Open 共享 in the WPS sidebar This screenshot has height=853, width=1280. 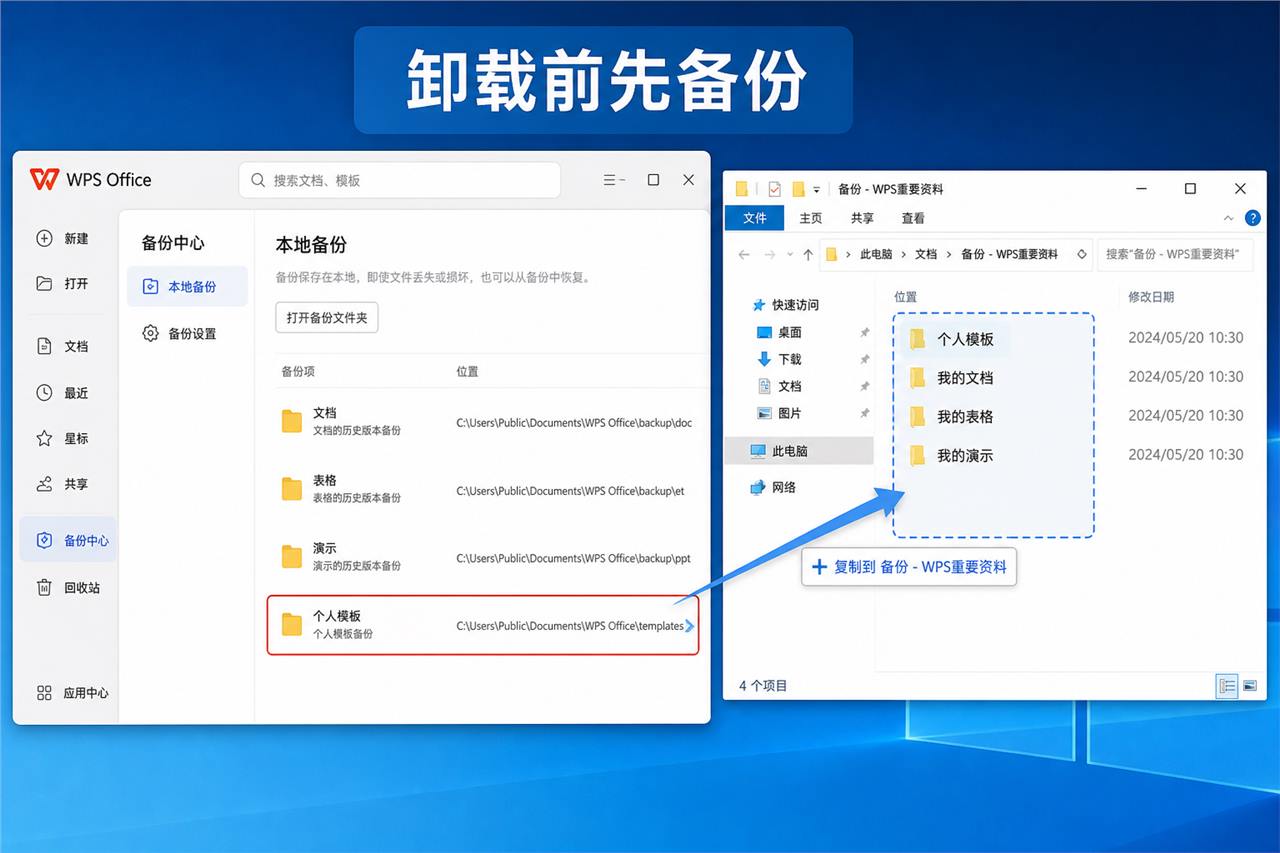pyautogui.click(x=64, y=484)
